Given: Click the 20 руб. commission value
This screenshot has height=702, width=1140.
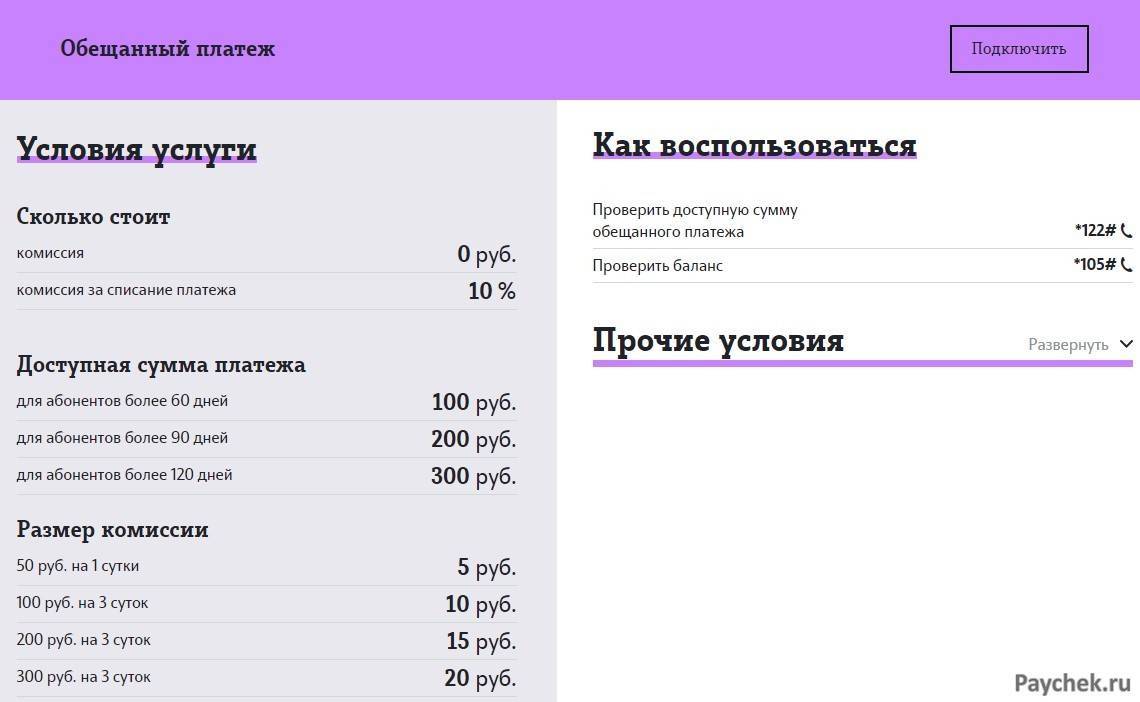Looking at the screenshot, I should 481,678.
